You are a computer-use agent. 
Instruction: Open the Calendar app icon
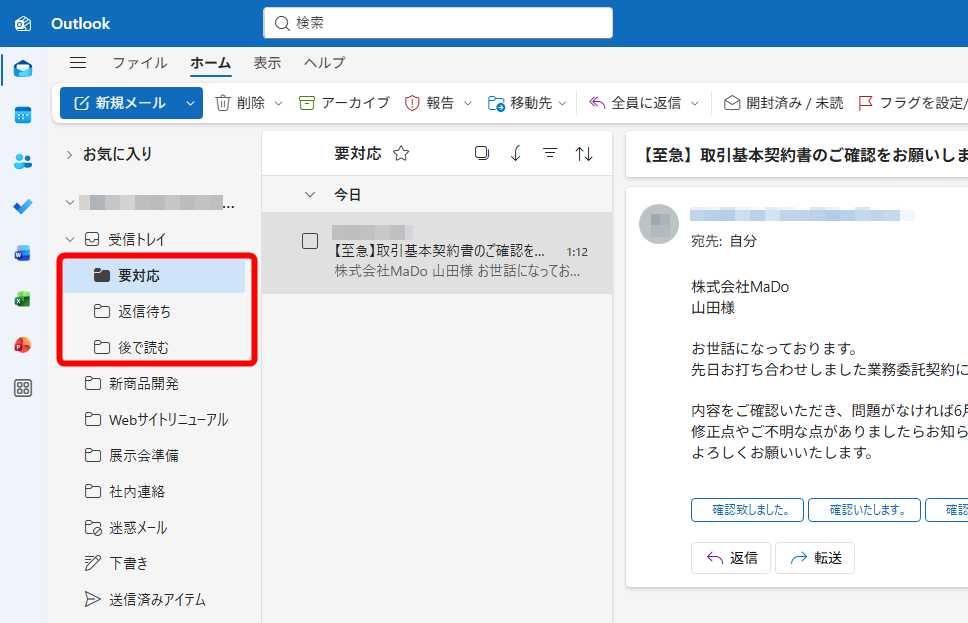tap(23, 115)
